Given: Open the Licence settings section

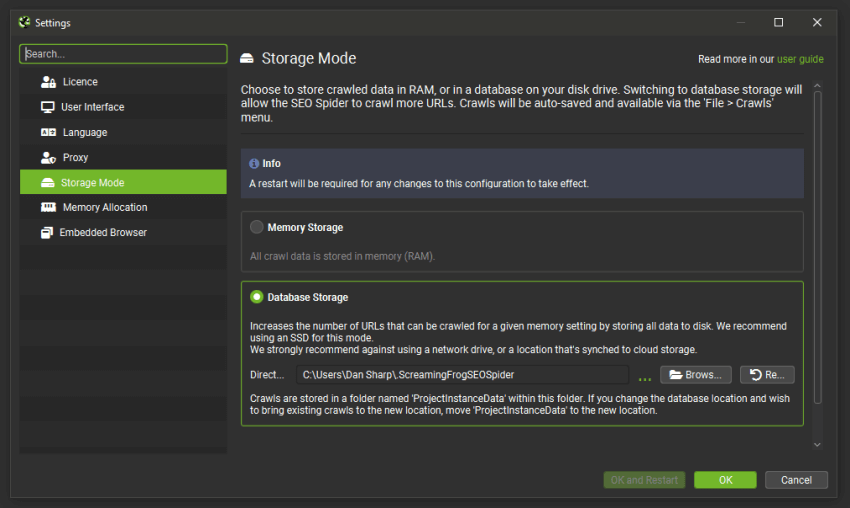Looking at the screenshot, I should click(123, 82).
